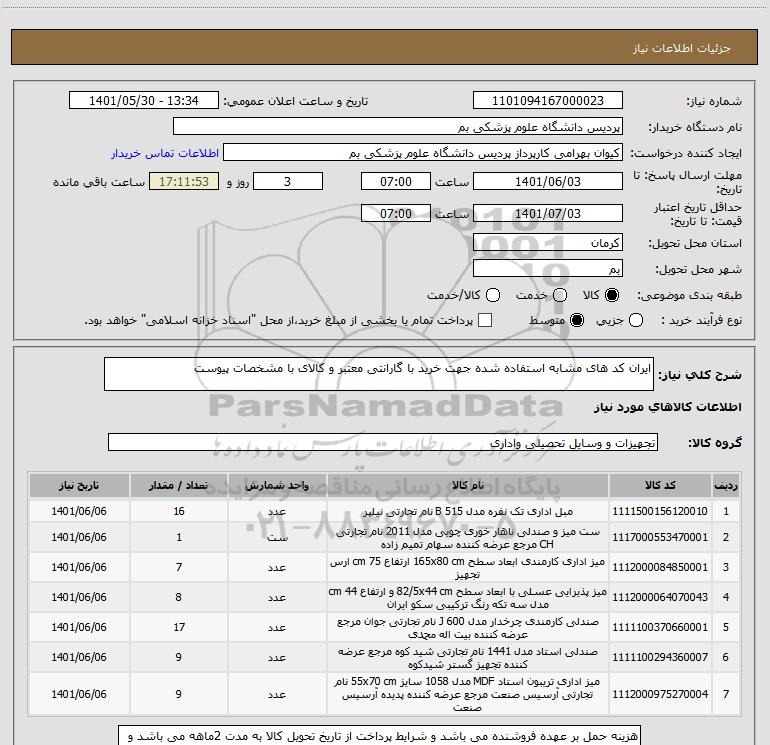Click the میز اداری تریبون استاد item

coord(468,694)
